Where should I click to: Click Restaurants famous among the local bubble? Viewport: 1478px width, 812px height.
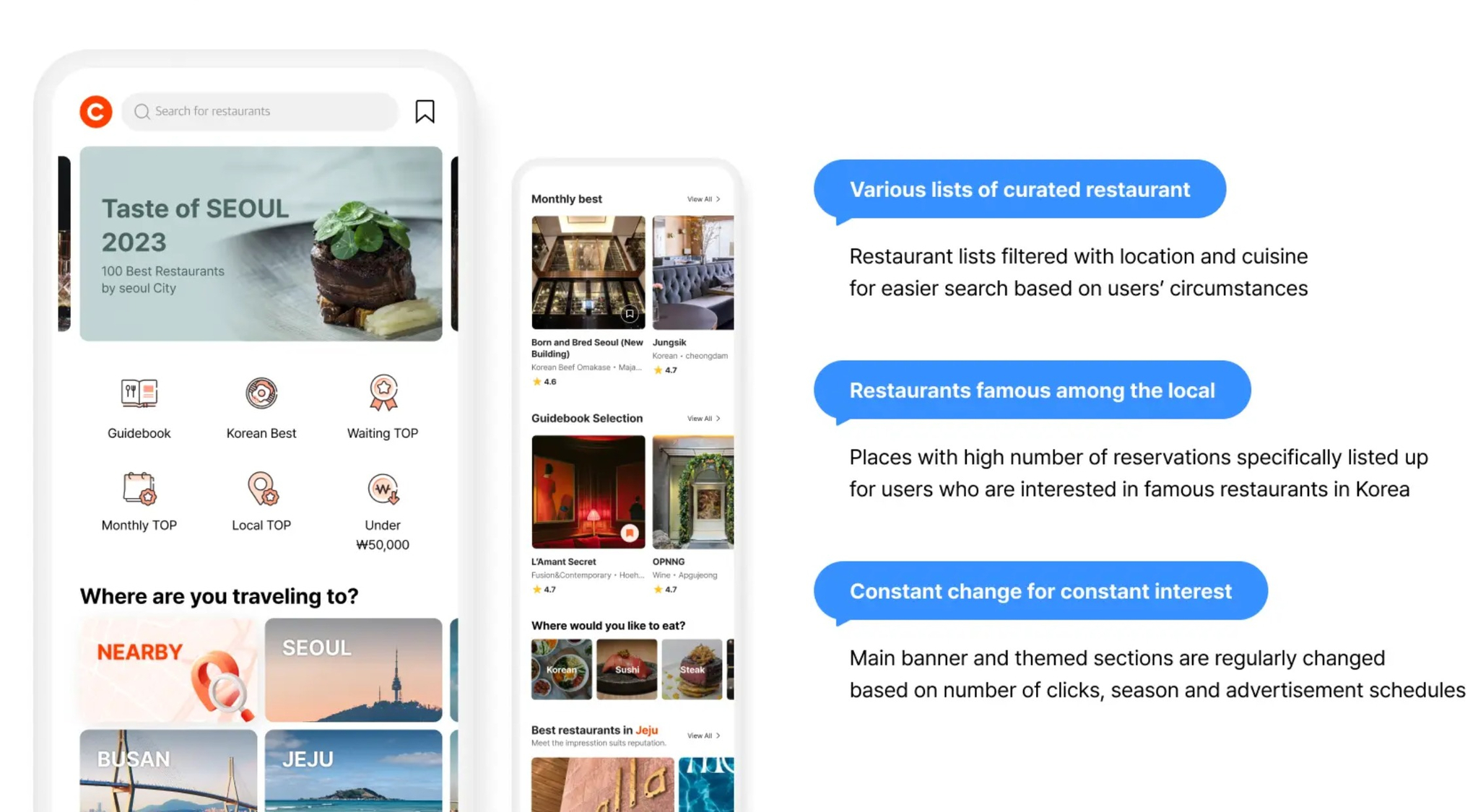pyautogui.click(x=1032, y=390)
